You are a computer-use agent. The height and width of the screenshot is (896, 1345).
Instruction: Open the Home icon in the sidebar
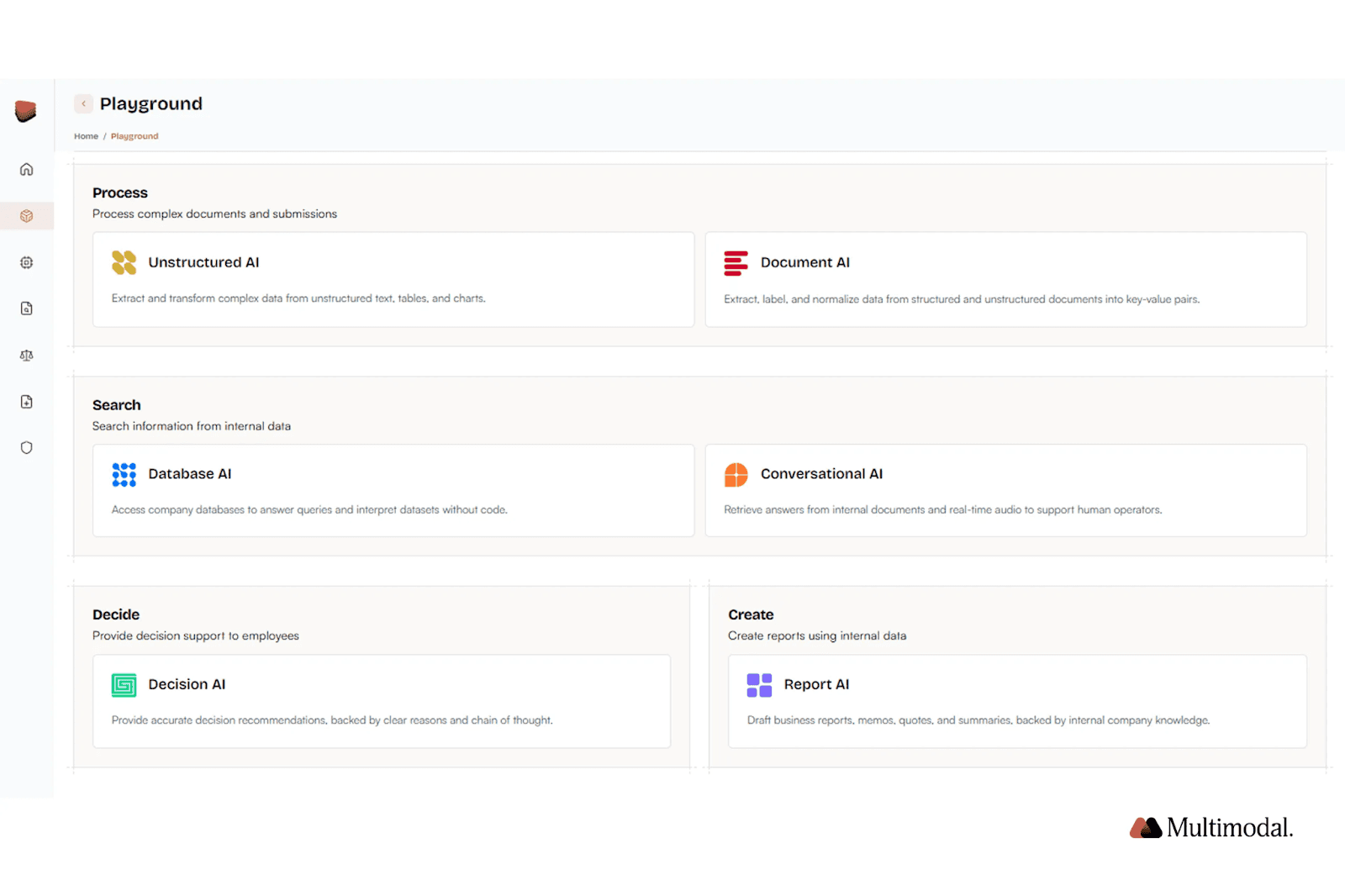[27, 170]
